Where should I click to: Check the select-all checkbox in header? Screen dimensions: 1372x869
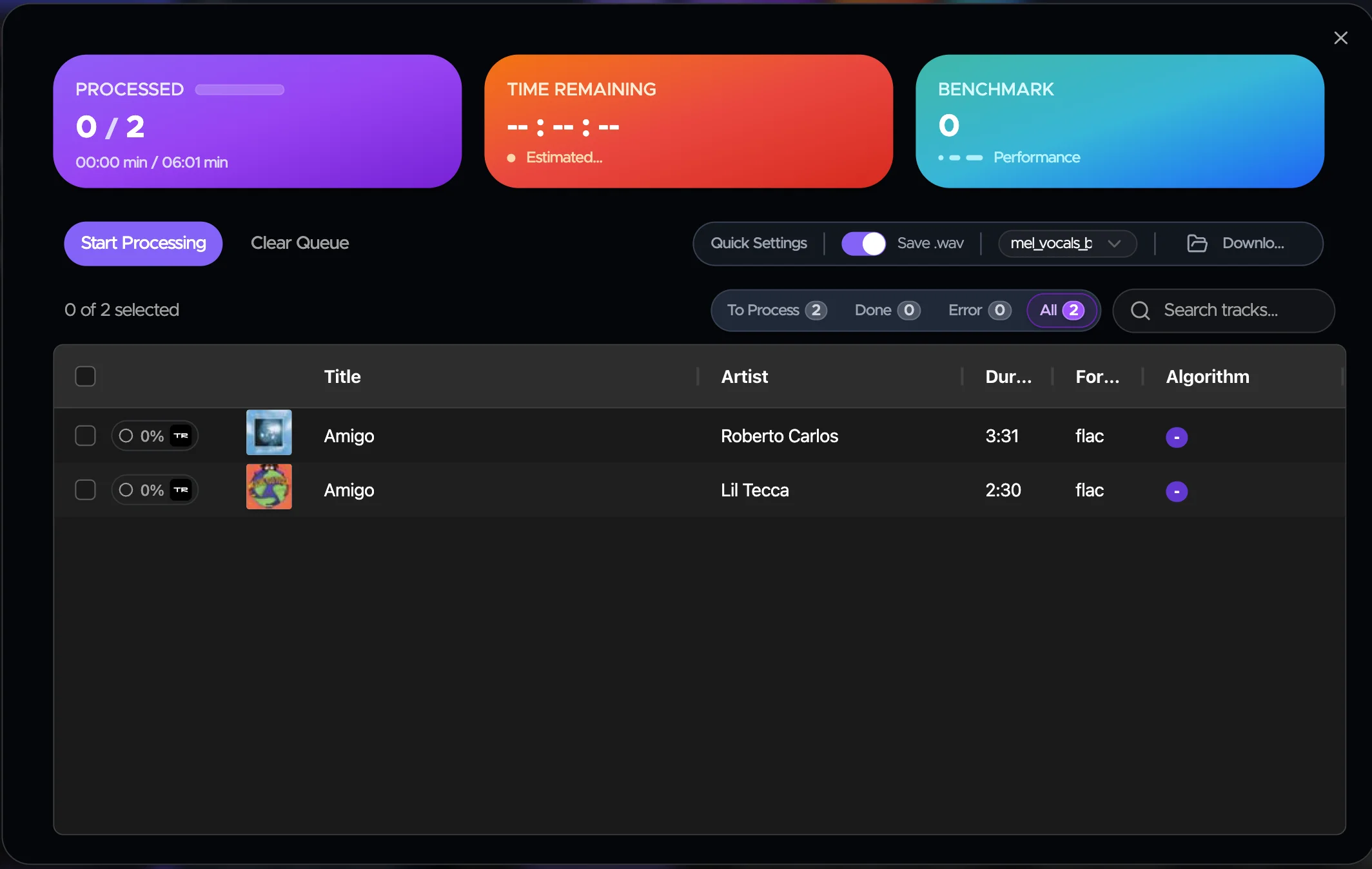pyautogui.click(x=85, y=376)
